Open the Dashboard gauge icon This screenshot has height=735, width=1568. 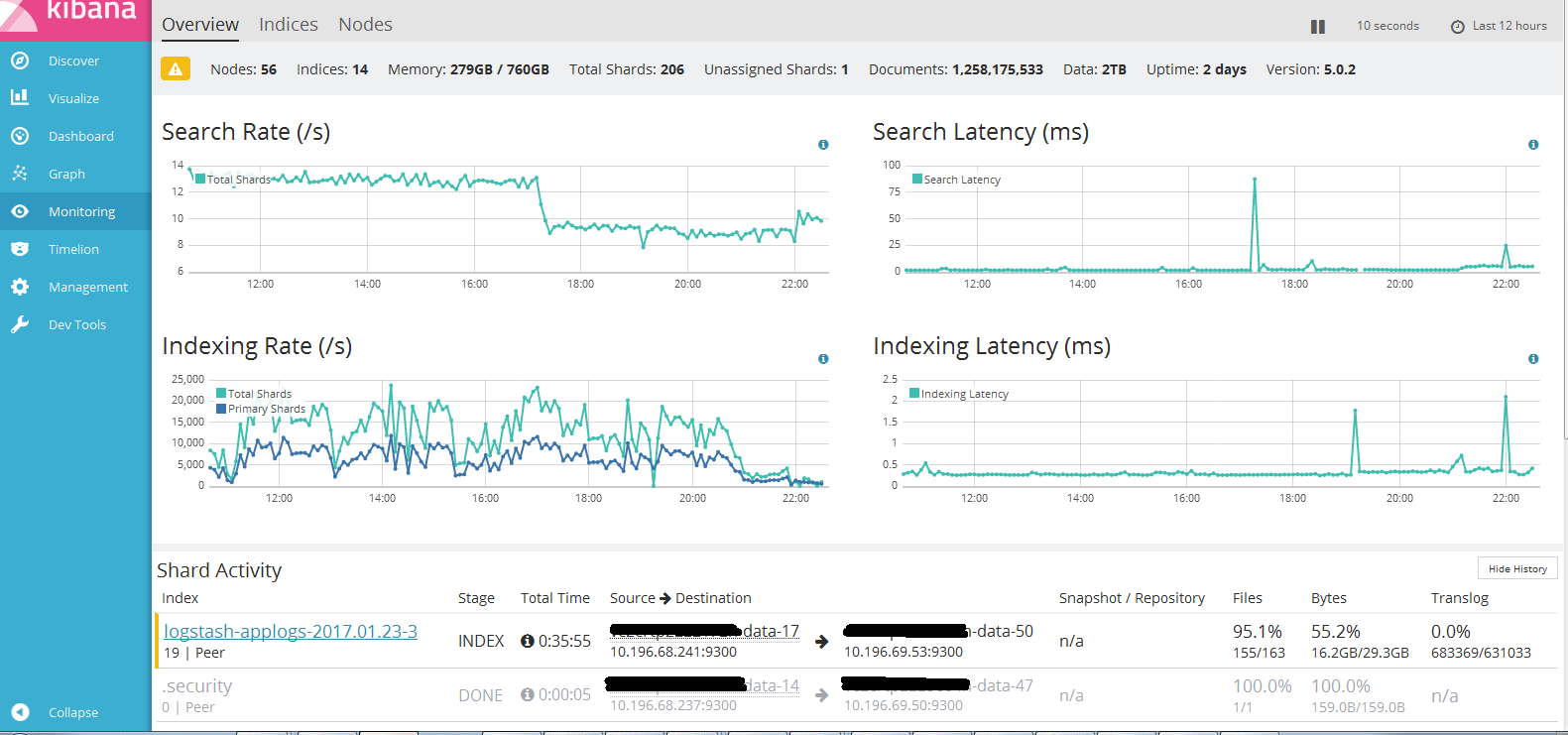coord(20,136)
